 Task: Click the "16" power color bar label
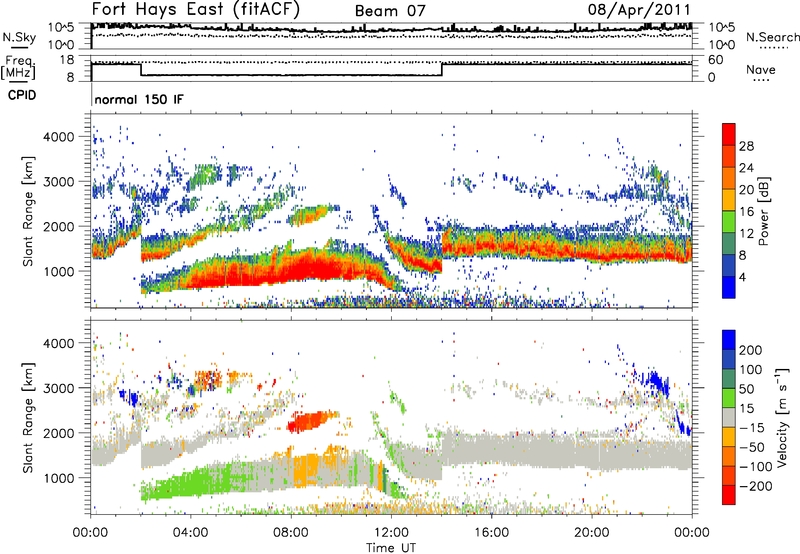coord(746,212)
